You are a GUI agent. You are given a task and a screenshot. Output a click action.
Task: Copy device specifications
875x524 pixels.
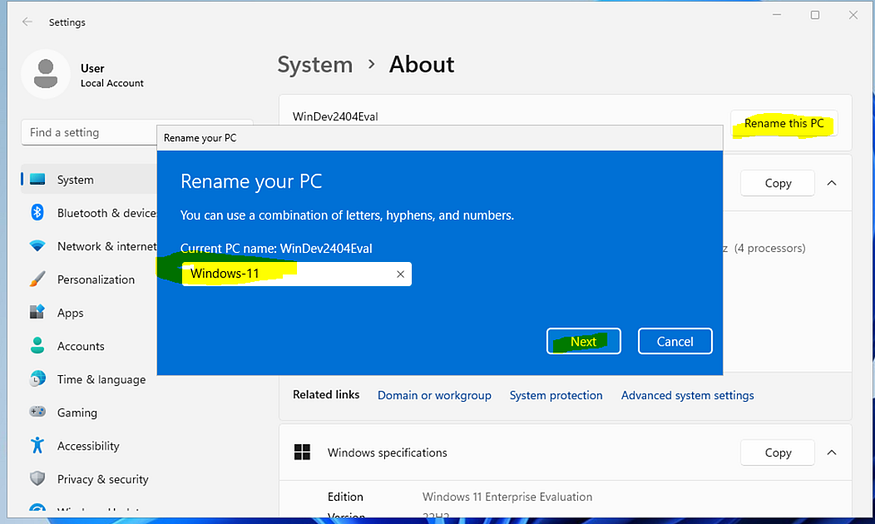point(777,183)
